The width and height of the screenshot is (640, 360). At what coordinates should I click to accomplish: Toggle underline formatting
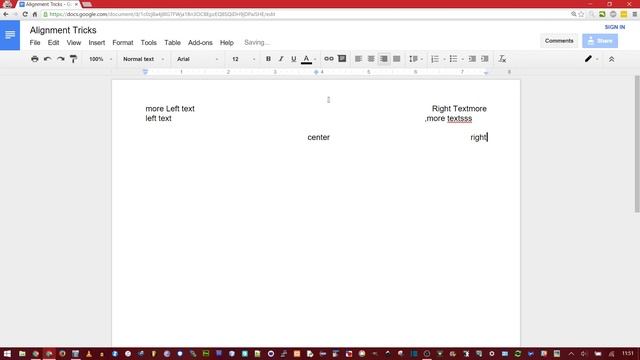293,59
